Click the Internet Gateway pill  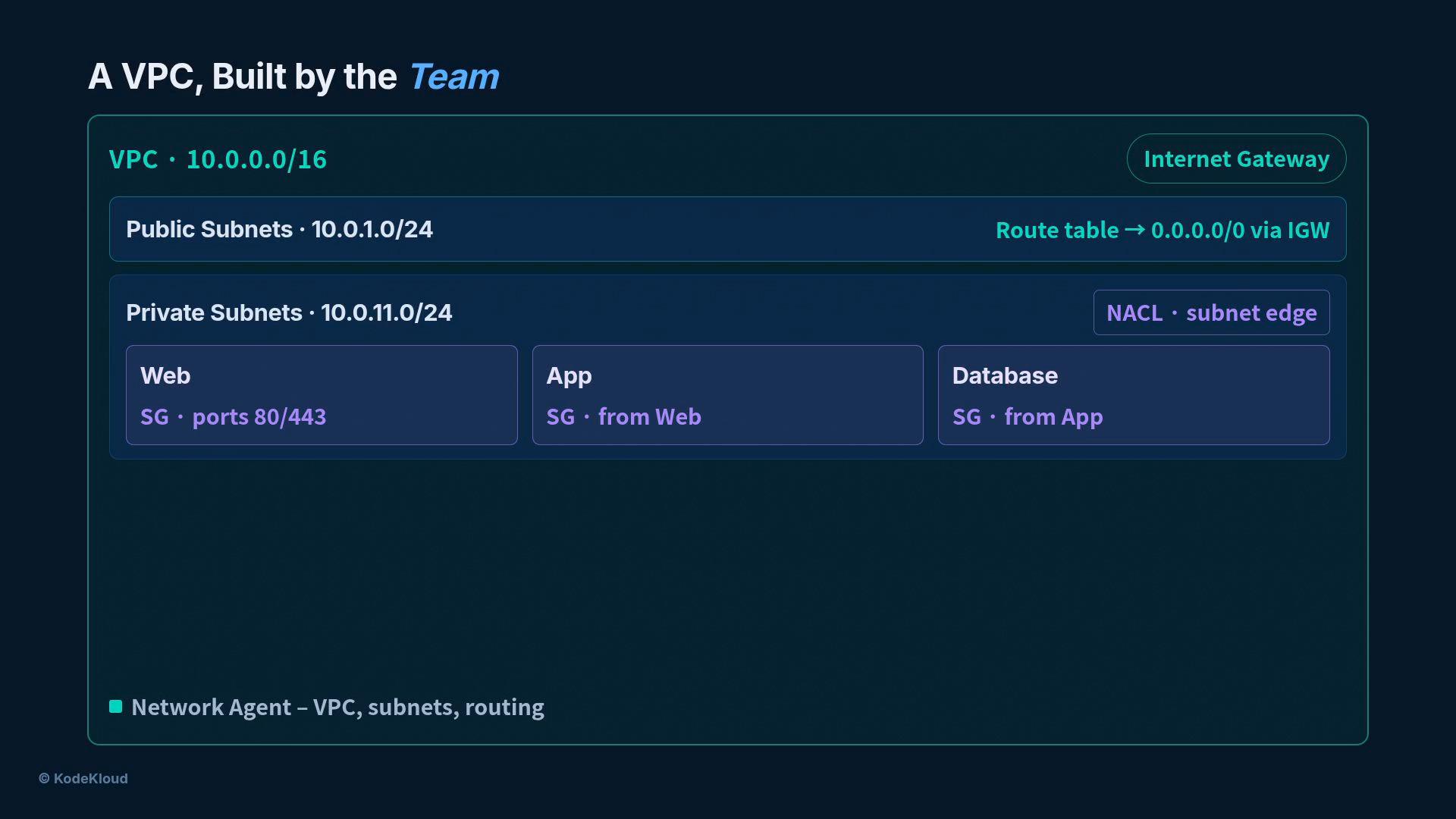(x=1236, y=158)
